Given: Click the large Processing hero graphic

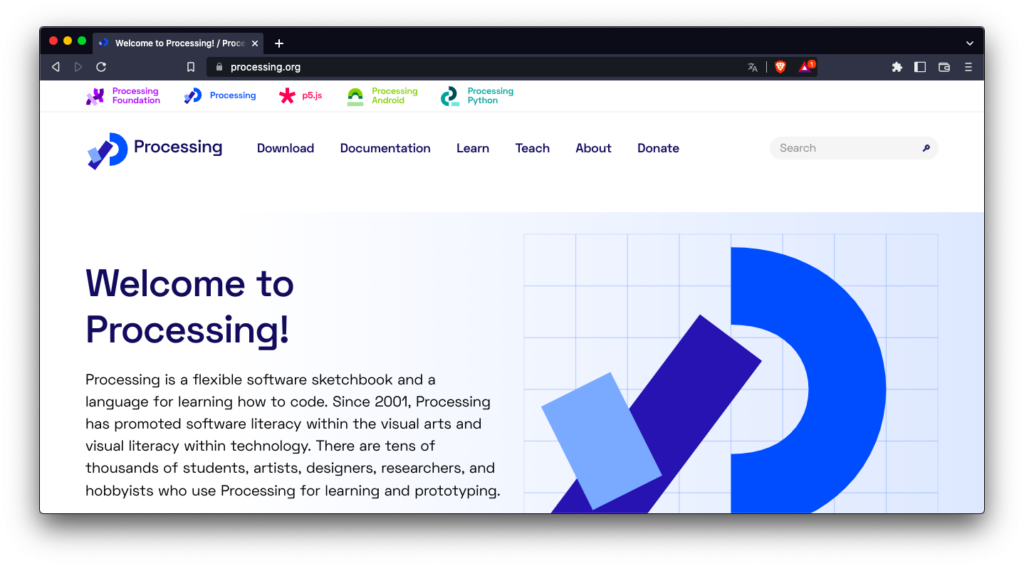Looking at the screenshot, I should [x=731, y=373].
